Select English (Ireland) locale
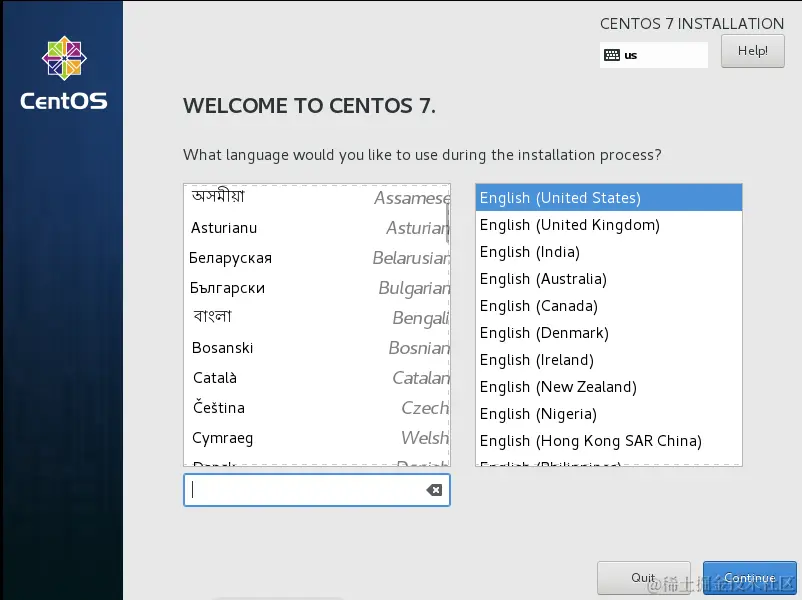Viewport: 802px width, 600px height. click(x=609, y=360)
